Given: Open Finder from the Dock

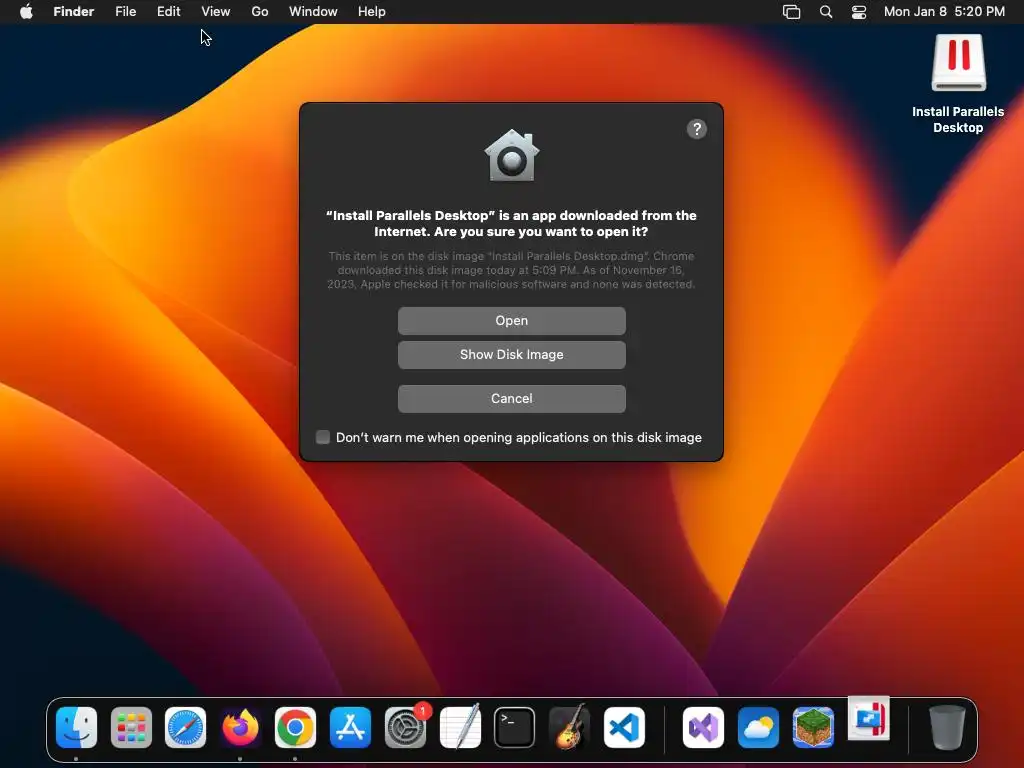Looking at the screenshot, I should [x=76, y=728].
